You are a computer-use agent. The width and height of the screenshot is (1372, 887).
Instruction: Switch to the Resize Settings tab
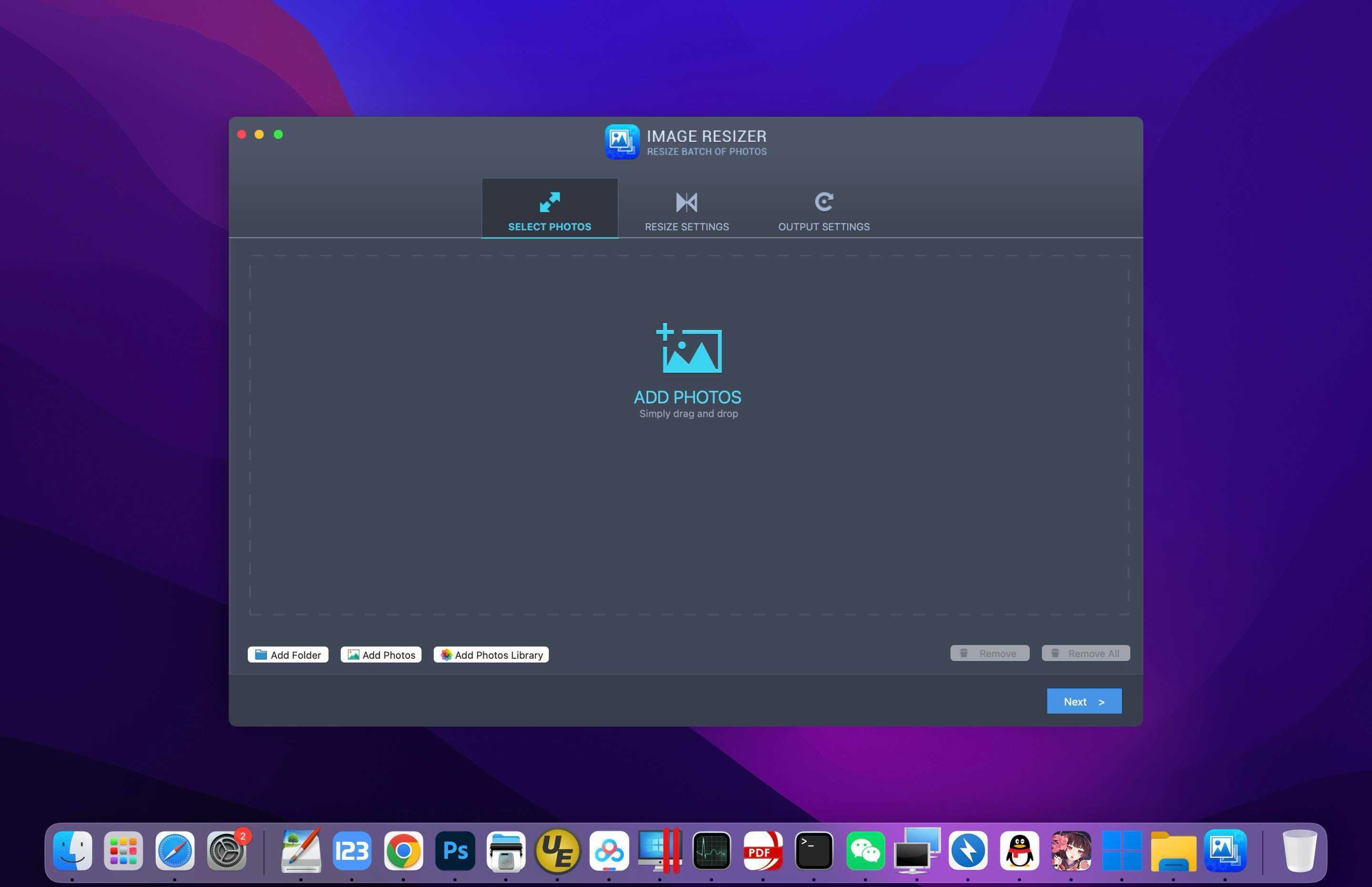(x=686, y=226)
